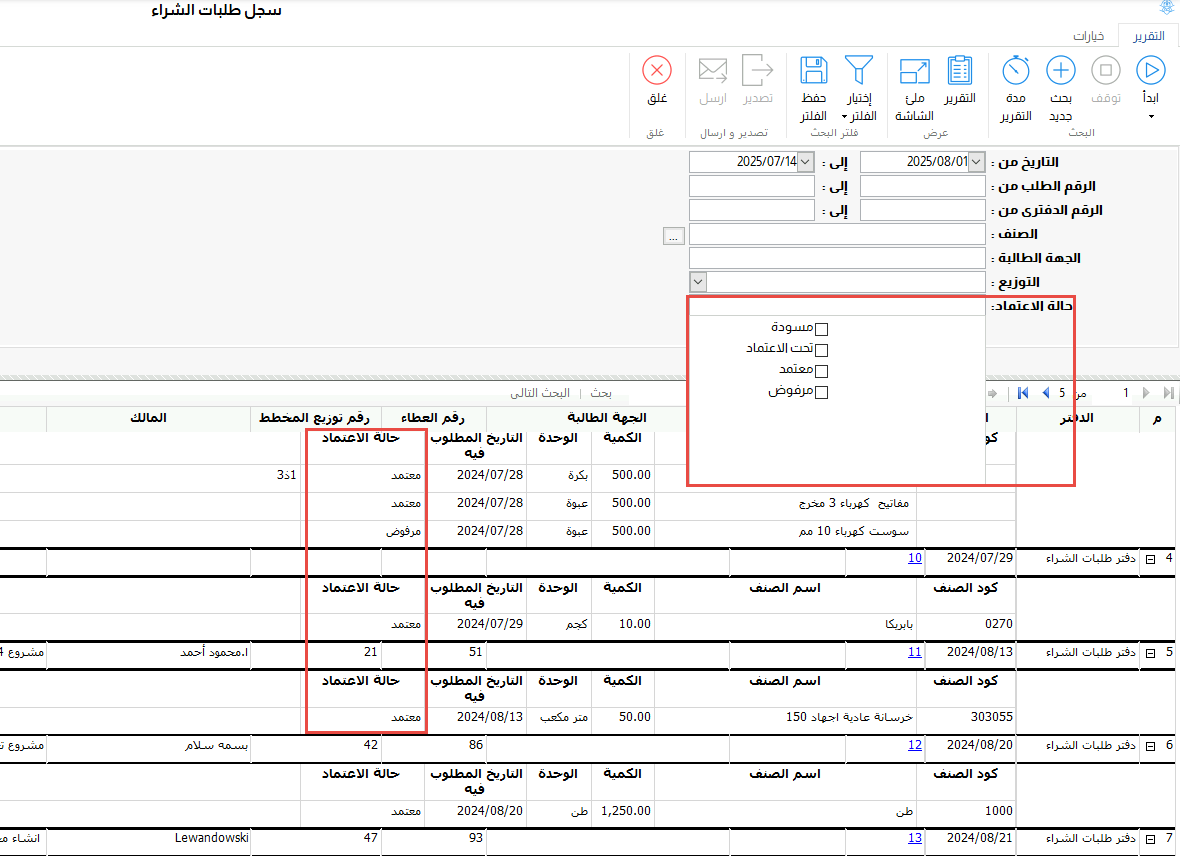Click the مفاتيح كهرباء 3 مخرج cell
This screenshot has height=856, width=1180.
click(853, 503)
